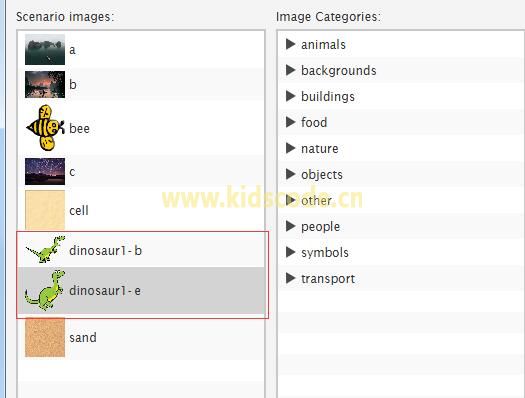The image size is (525, 398).
Task: Select the people category label
Action: tap(320, 227)
